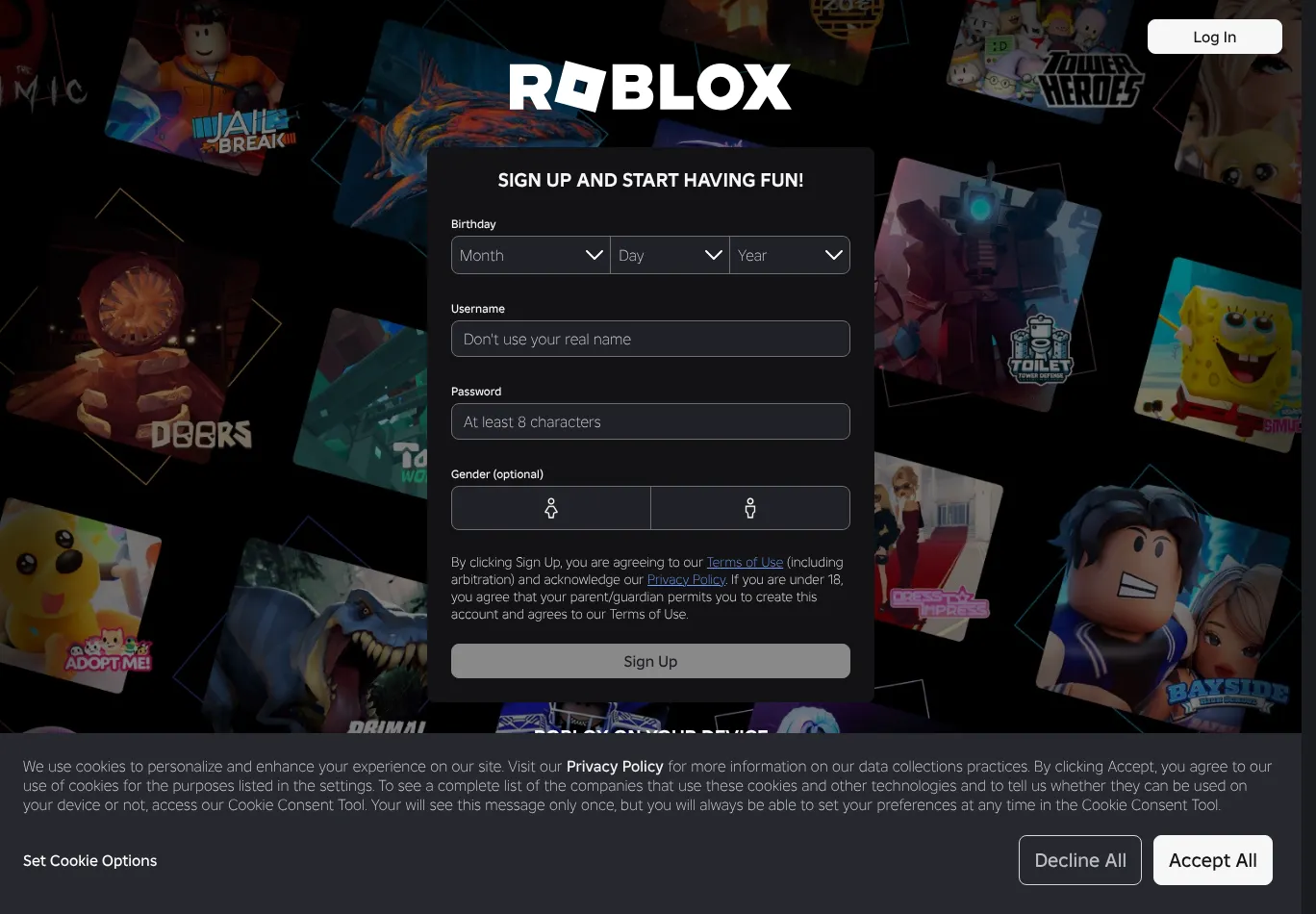Open Set Cookie Options
This screenshot has width=1316, height=914.
[x=90, y=860]
